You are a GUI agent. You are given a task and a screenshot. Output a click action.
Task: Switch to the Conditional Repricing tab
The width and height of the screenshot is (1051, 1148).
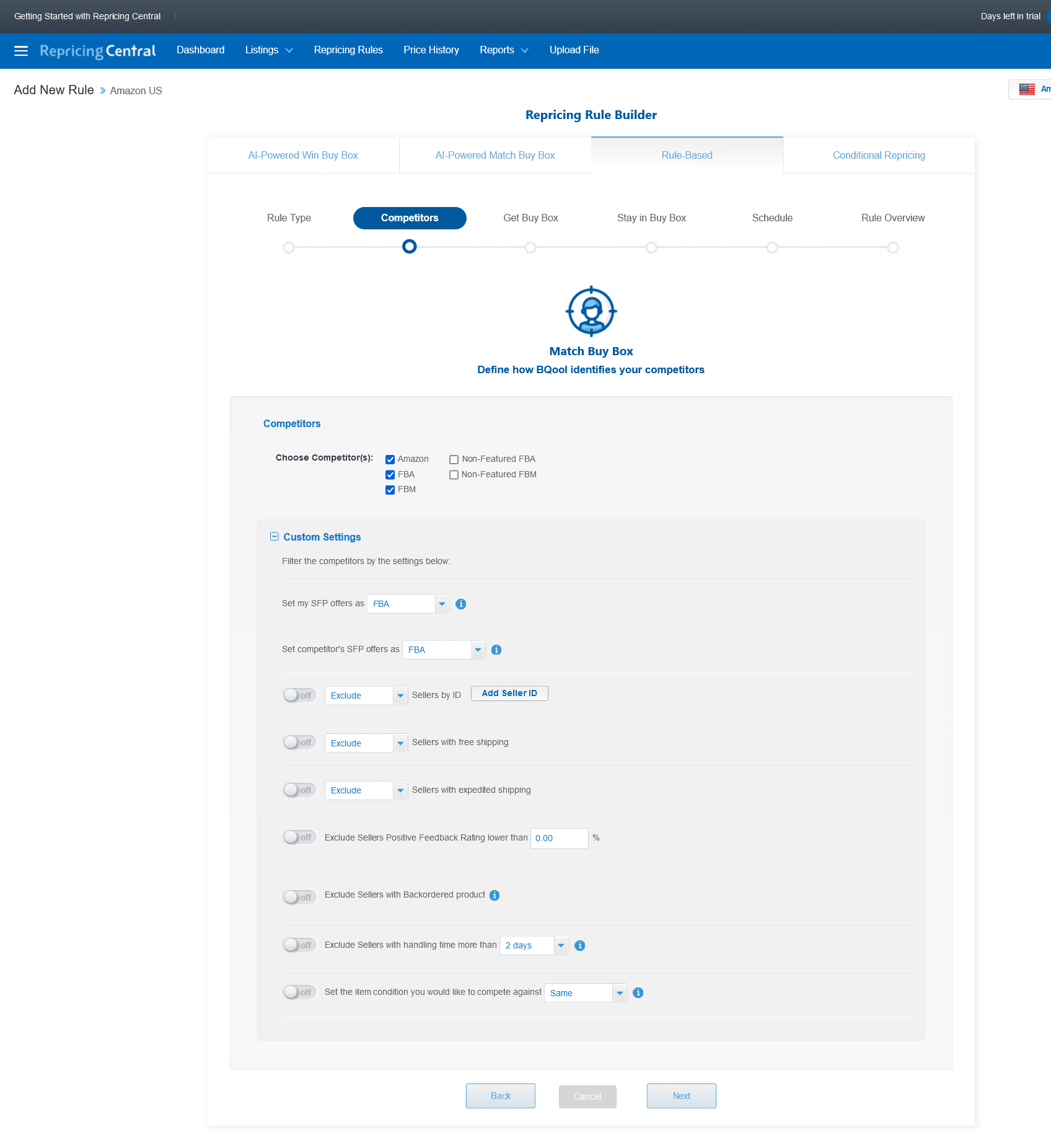tap(878, 156)
